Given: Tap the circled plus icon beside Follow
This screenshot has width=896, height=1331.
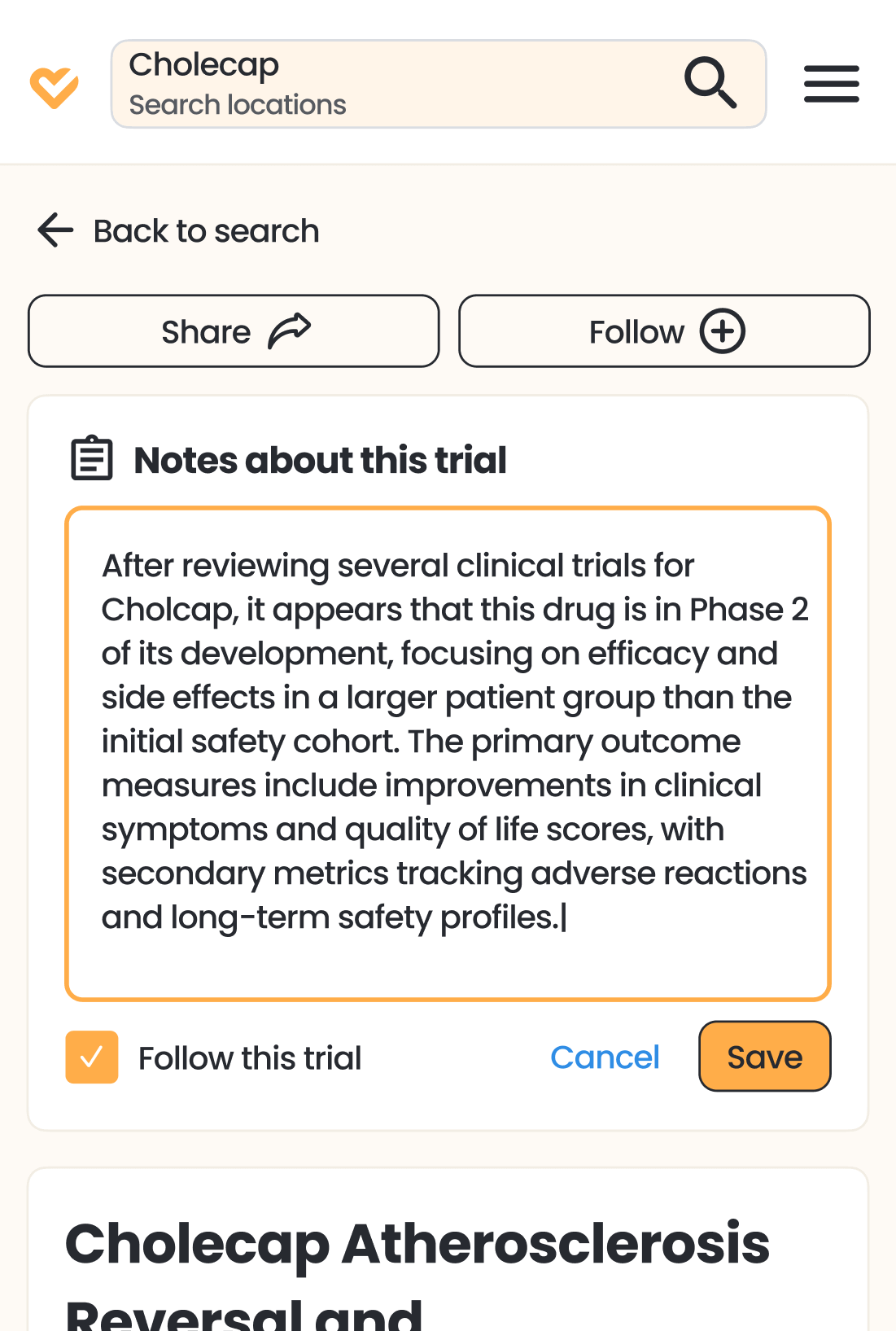Looking at the screenshot, I should 723,331.
